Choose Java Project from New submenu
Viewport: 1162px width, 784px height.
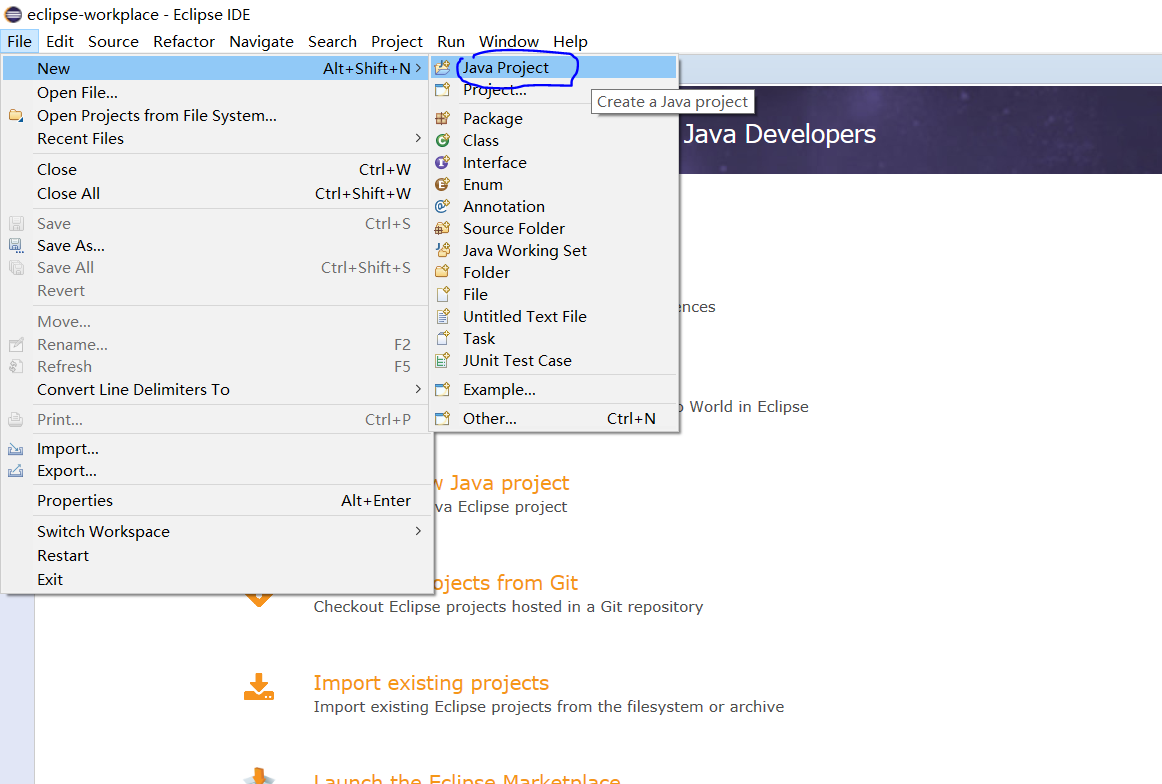pos(554,68)
